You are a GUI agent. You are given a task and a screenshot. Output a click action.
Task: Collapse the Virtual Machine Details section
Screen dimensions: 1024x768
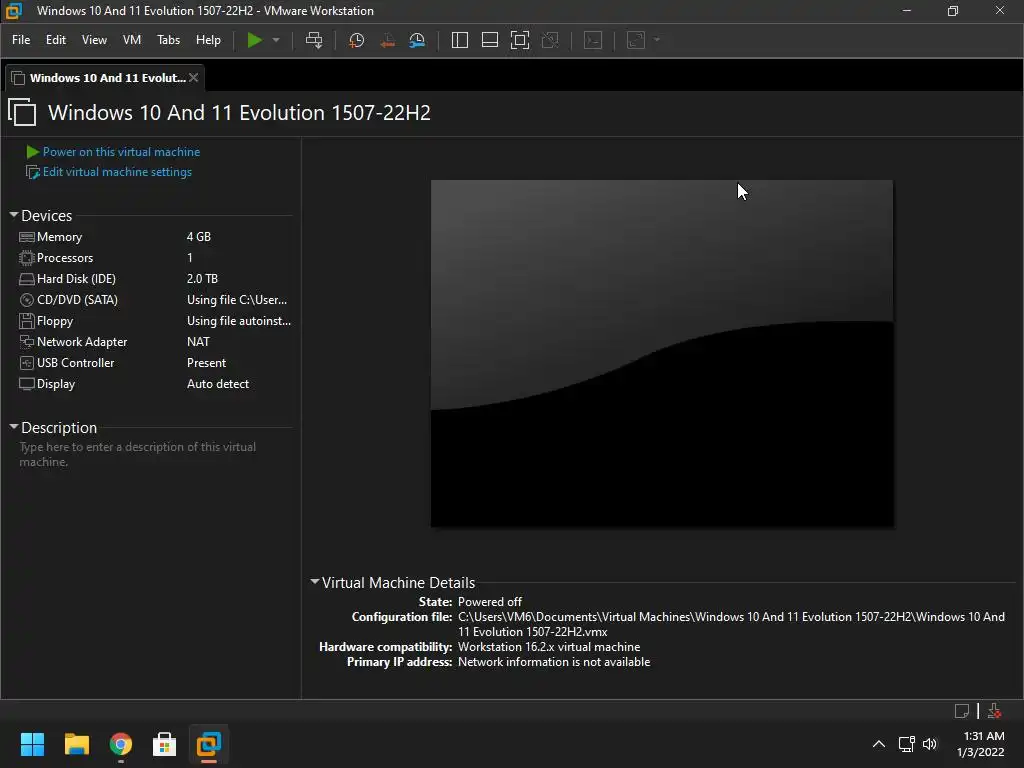pos(315,581)
